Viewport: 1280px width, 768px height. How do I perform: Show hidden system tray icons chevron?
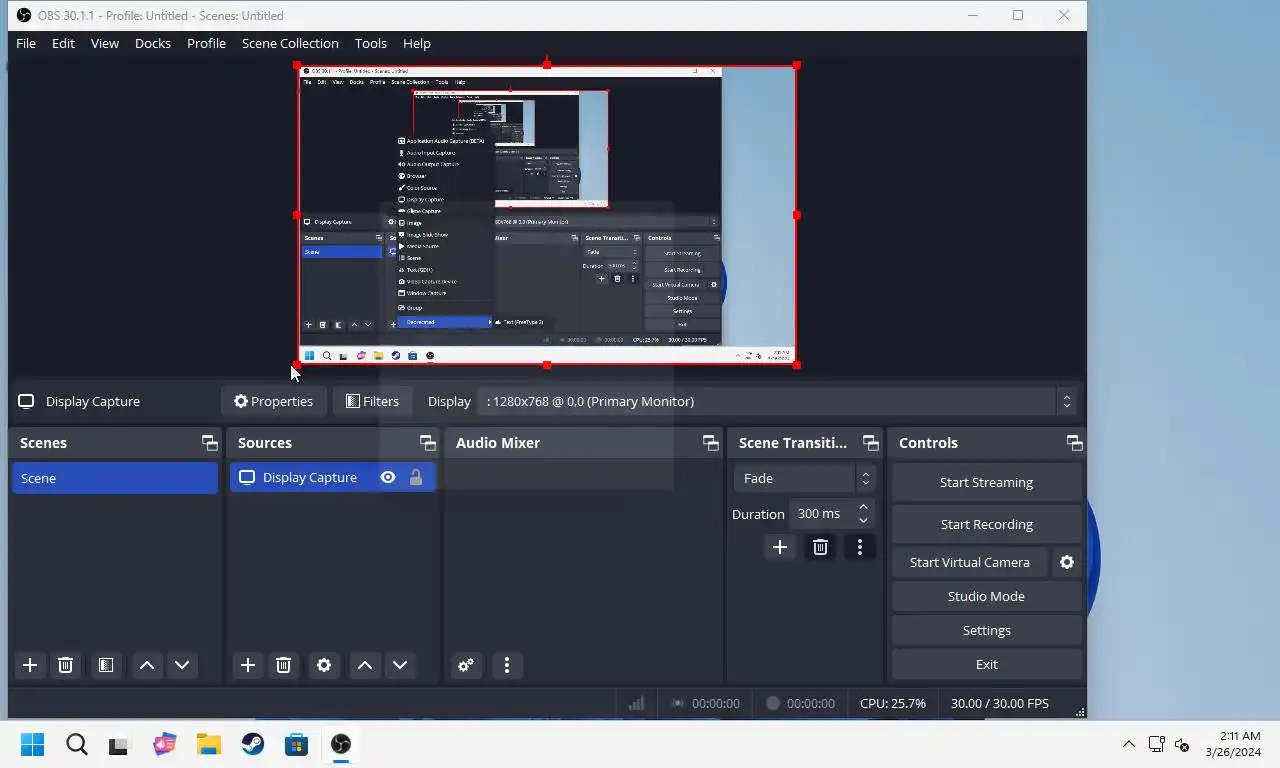1128,744
